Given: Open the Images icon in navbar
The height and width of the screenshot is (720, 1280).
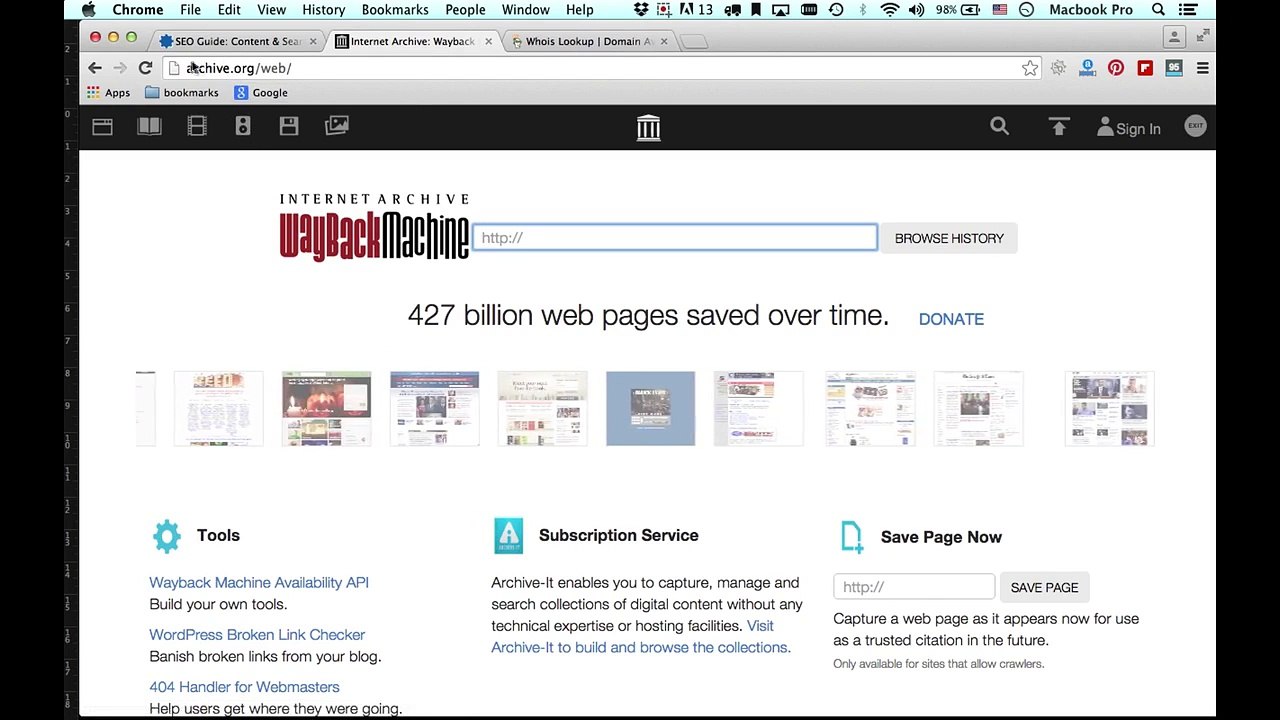Looking at the screenshot, I should [337, 126].
